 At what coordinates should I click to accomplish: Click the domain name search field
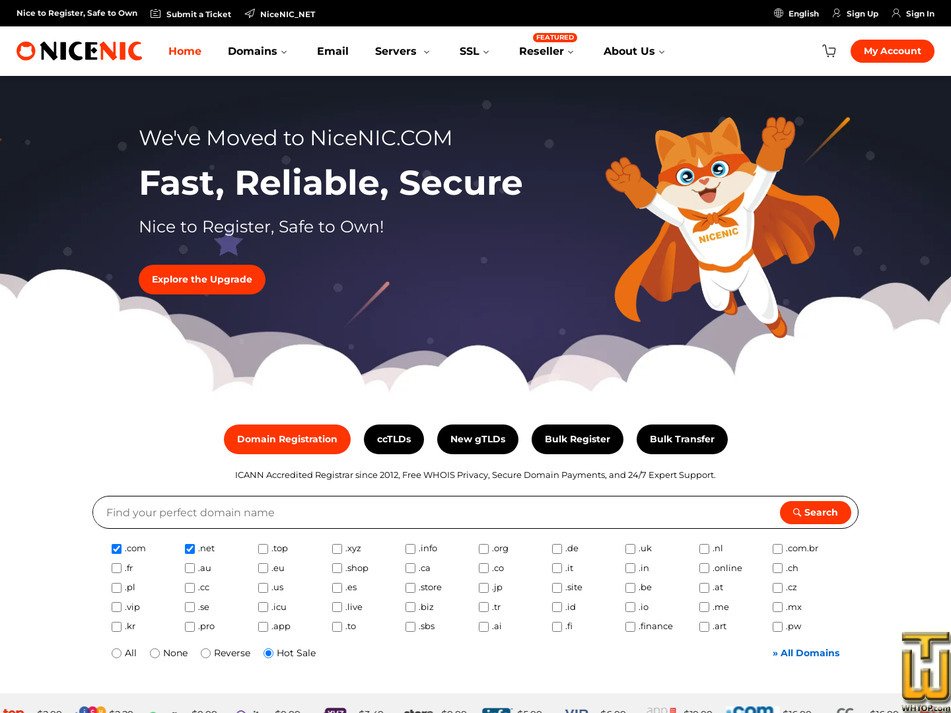click(x=400, y=512)
